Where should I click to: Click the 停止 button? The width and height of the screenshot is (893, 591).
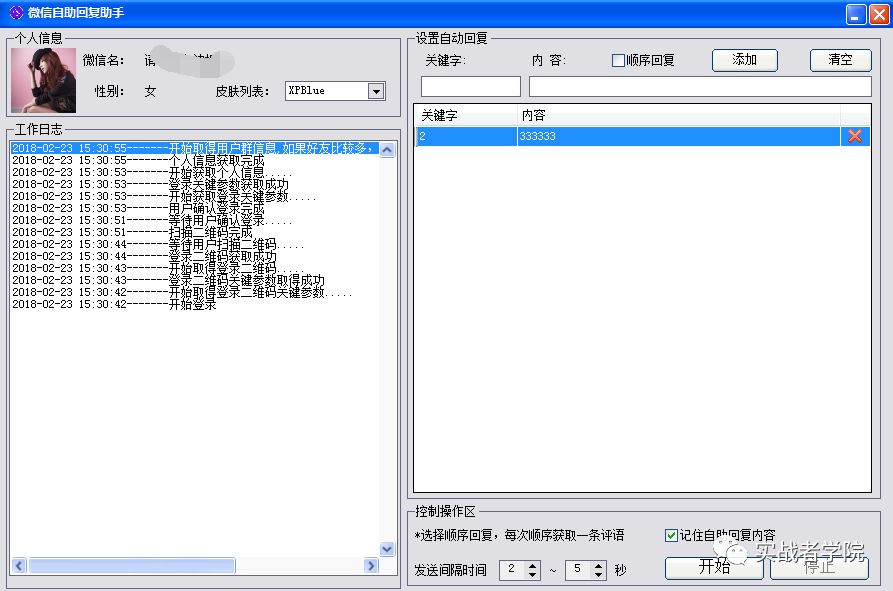click(x=819, y=568)
